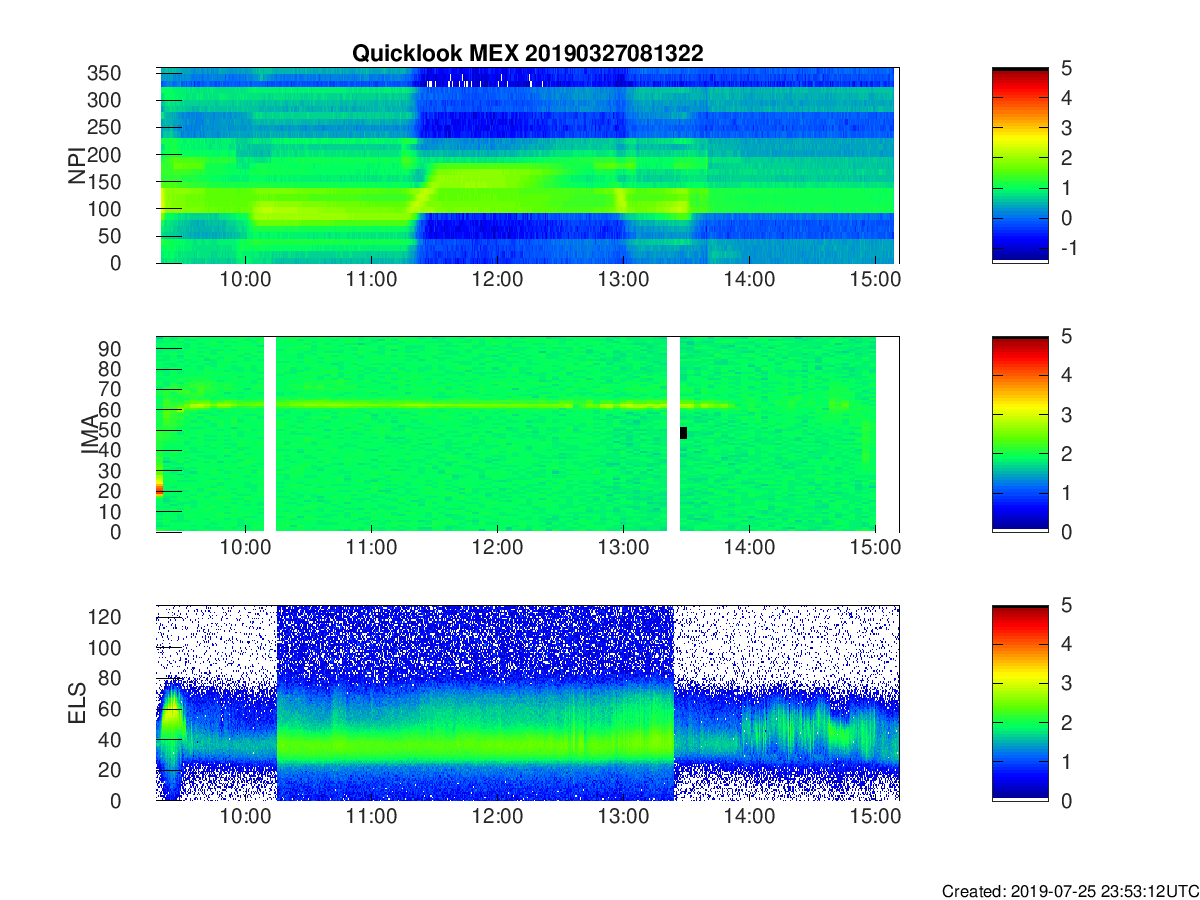This screenshot has width=1200, height=900.
Task: Click '12:00' under the NPI plot
Action: click(x=497, y=281)
